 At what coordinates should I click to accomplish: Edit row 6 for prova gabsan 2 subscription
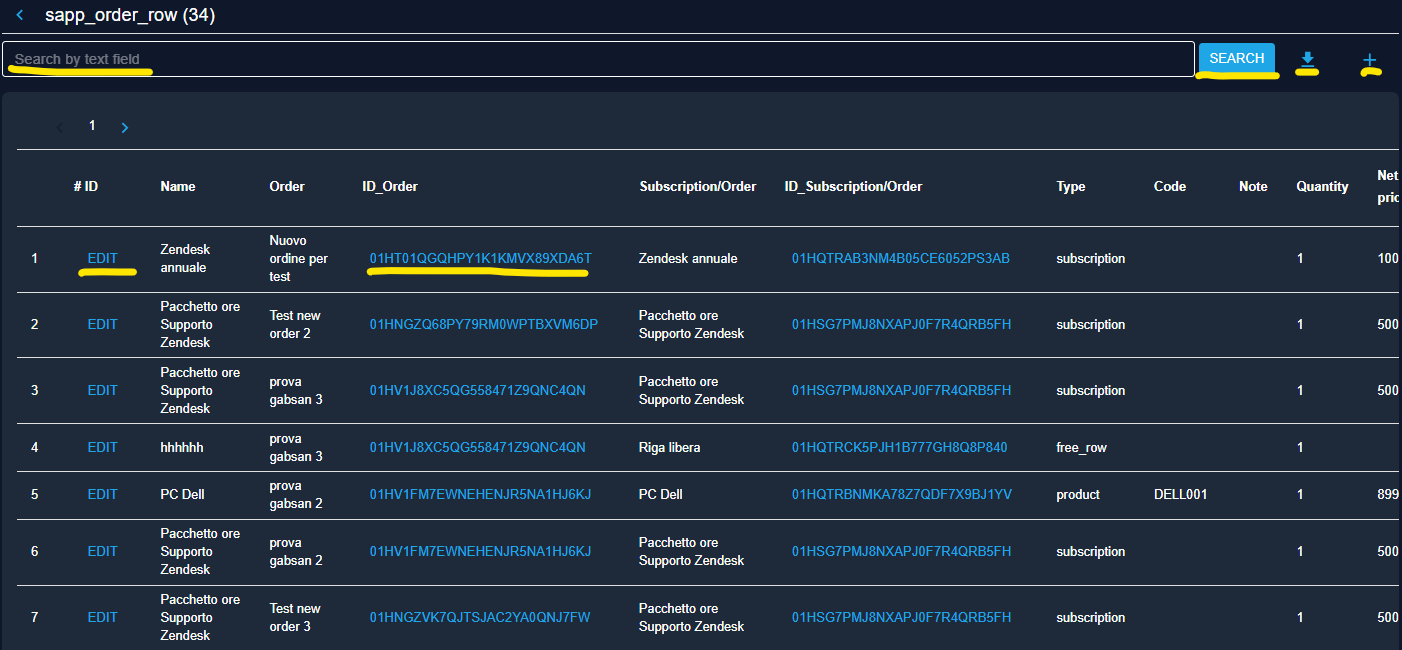click(x=102, y=552)
